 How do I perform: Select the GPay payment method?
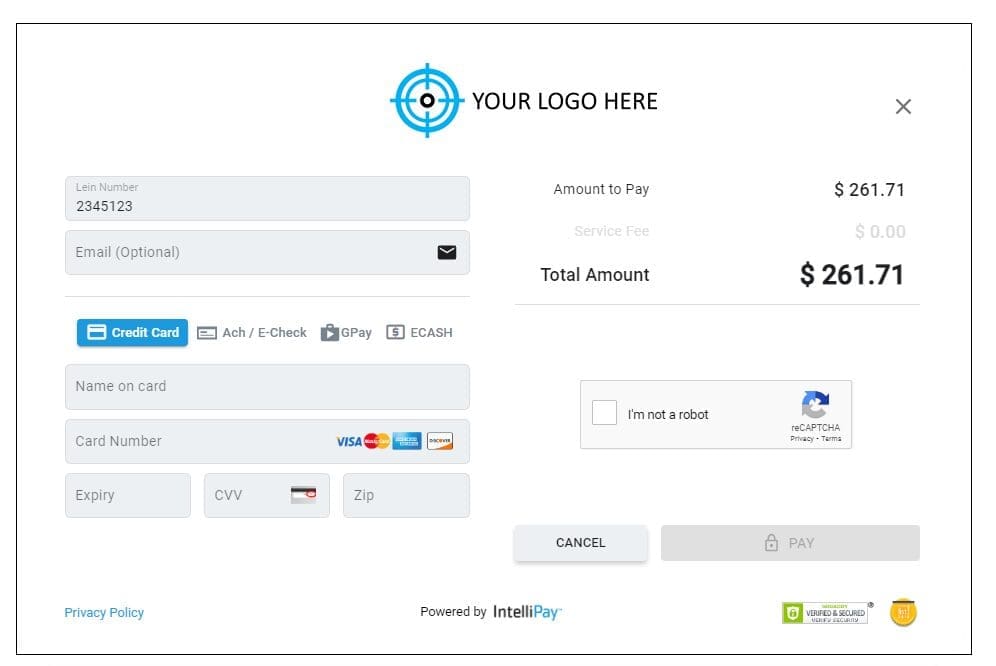(x=346, y=332)
